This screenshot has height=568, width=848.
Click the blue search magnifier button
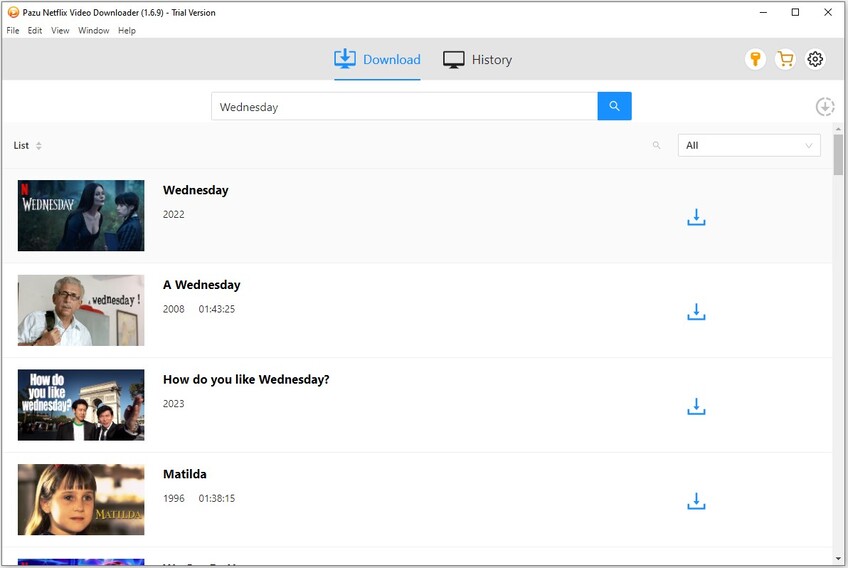point(614,106)
